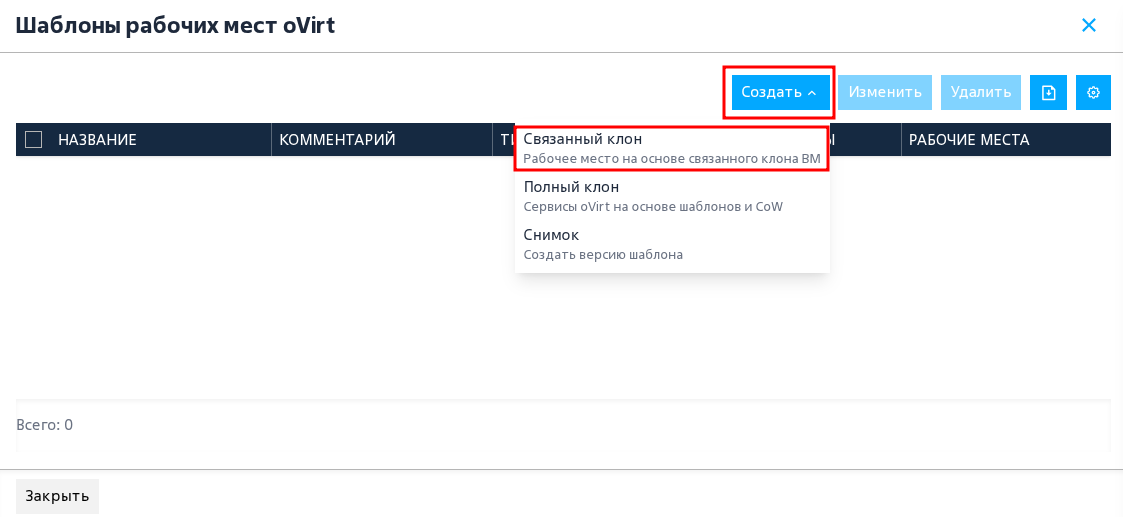Click the Всего: 0 footer counter
Screen dimensions: 1123x517
[x=44, y=425]
